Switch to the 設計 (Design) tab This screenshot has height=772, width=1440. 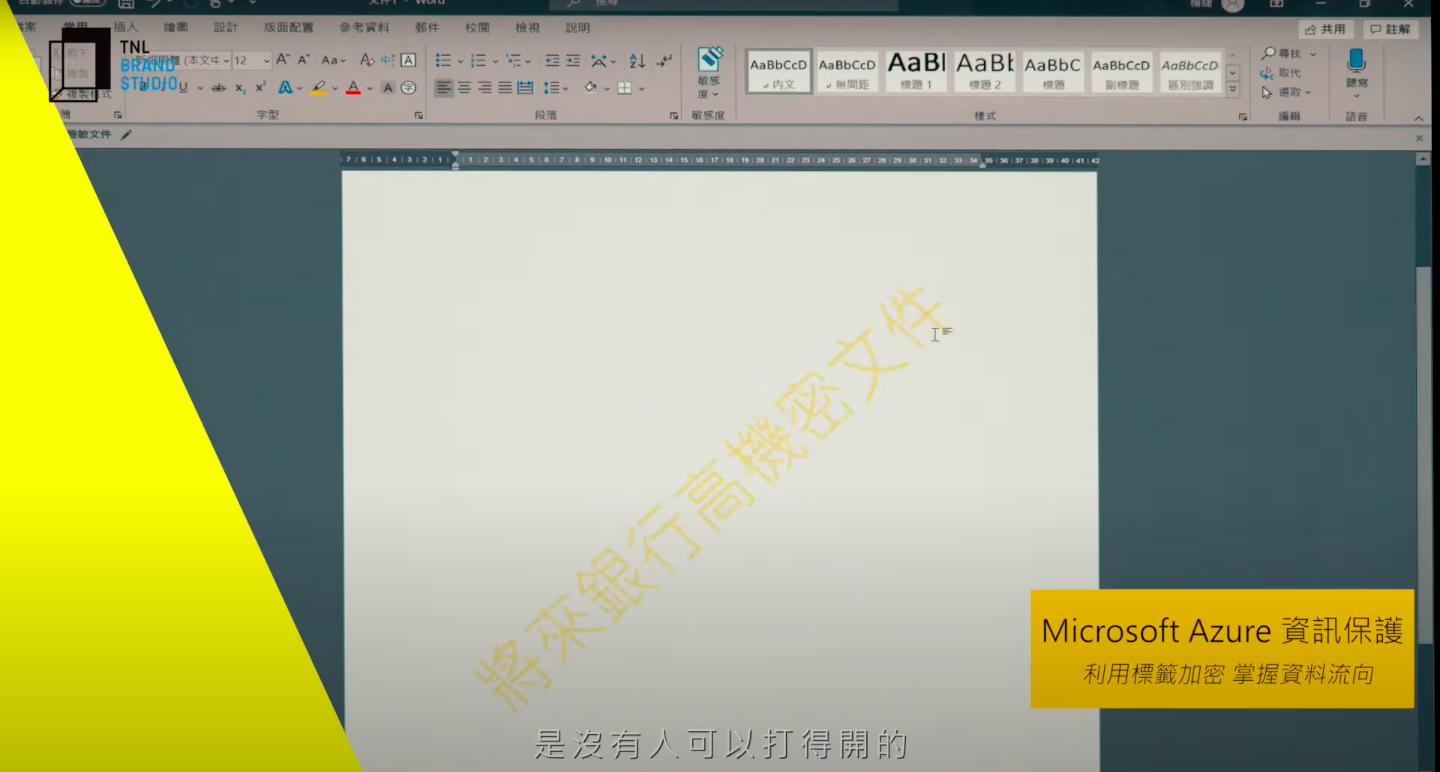(226, 27)
